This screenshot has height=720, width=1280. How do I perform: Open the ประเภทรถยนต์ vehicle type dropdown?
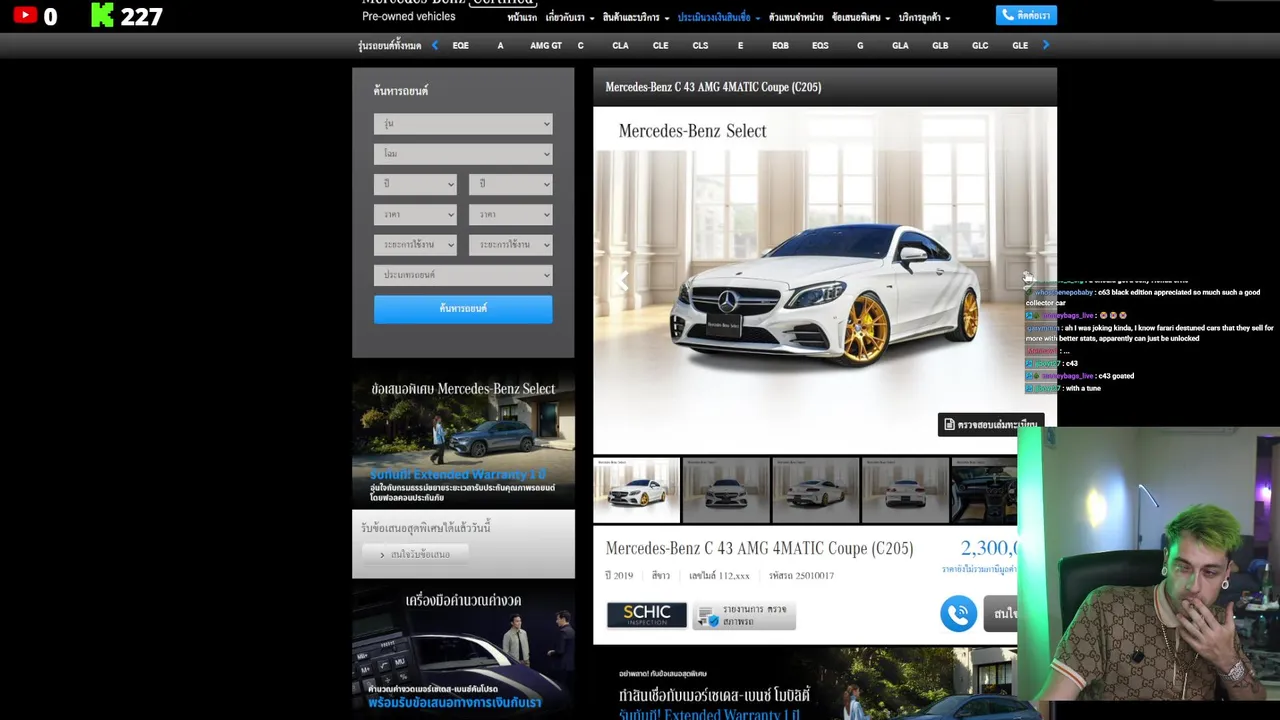(463, 275)
